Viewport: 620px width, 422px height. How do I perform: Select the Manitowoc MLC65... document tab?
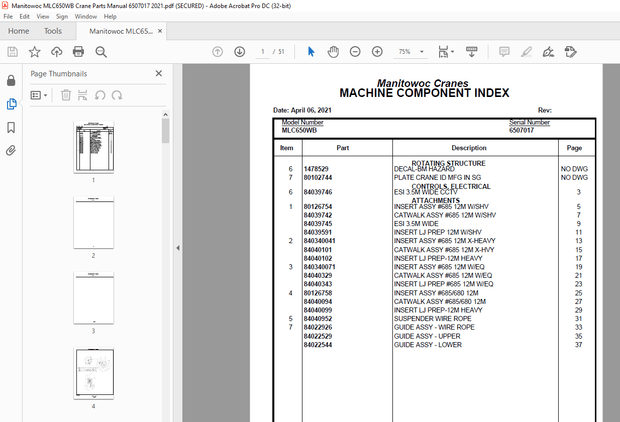[121, 31]
